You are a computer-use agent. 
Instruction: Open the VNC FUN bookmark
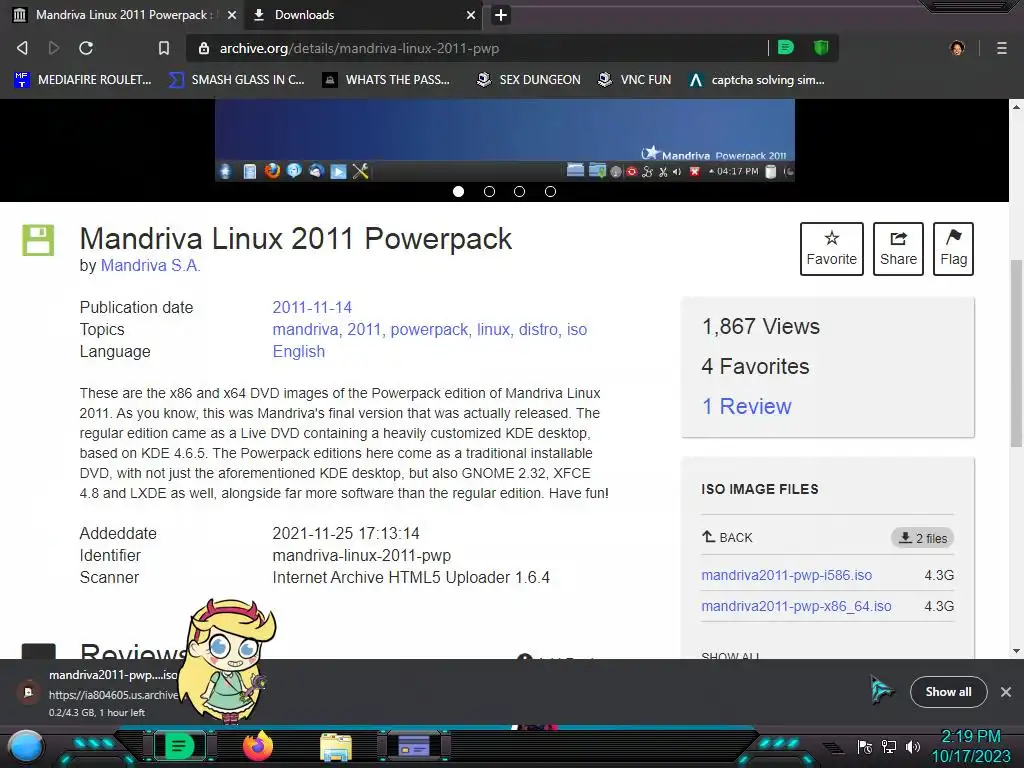tap(634, 80)
